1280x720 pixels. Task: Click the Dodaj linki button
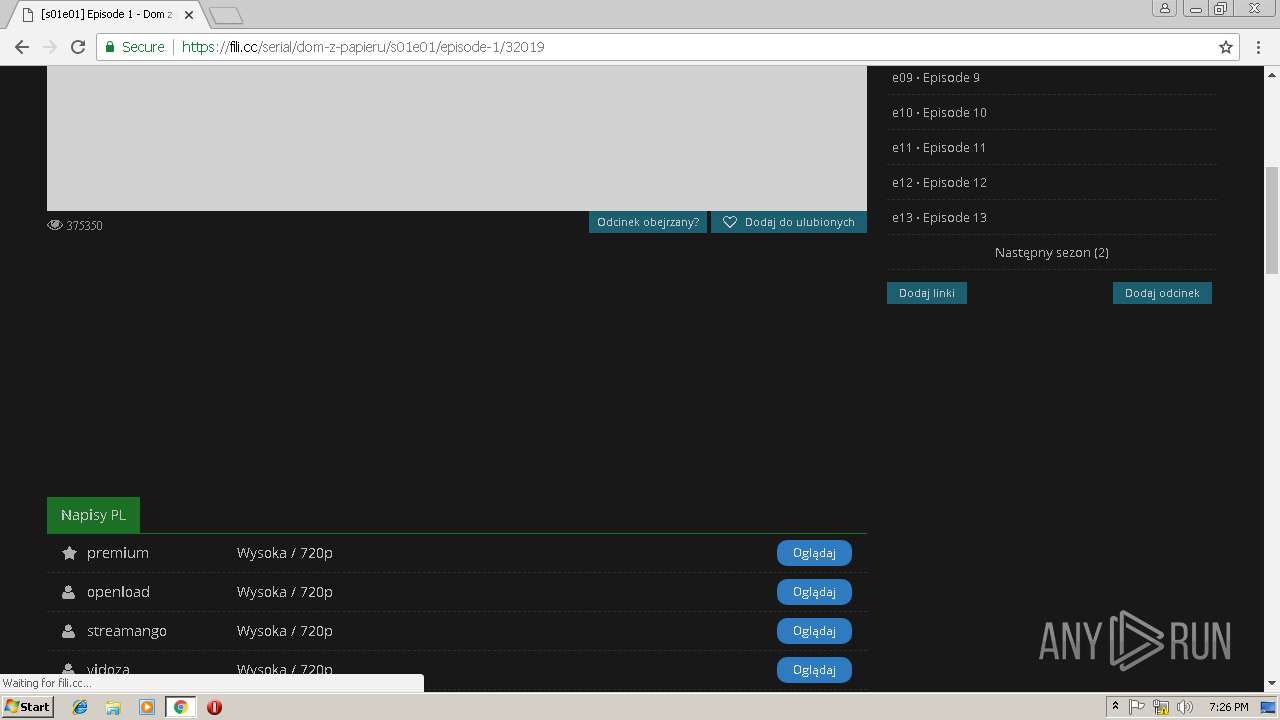pyautogui.click(x=927, y=293)
